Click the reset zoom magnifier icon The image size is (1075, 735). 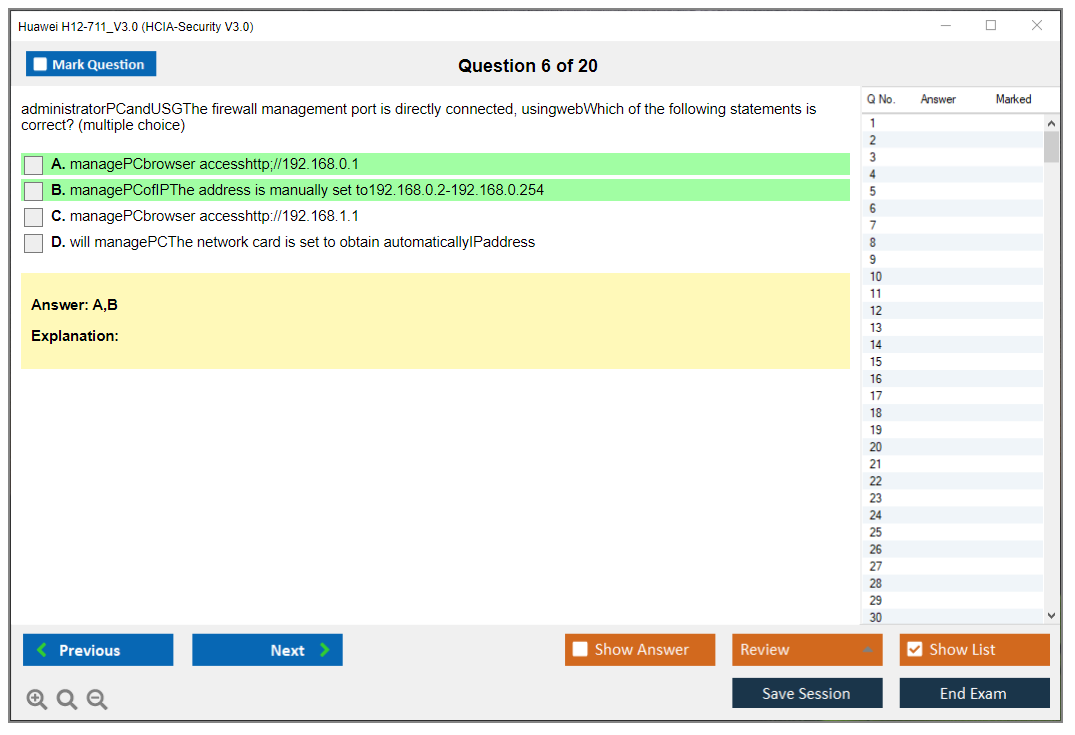67,700
